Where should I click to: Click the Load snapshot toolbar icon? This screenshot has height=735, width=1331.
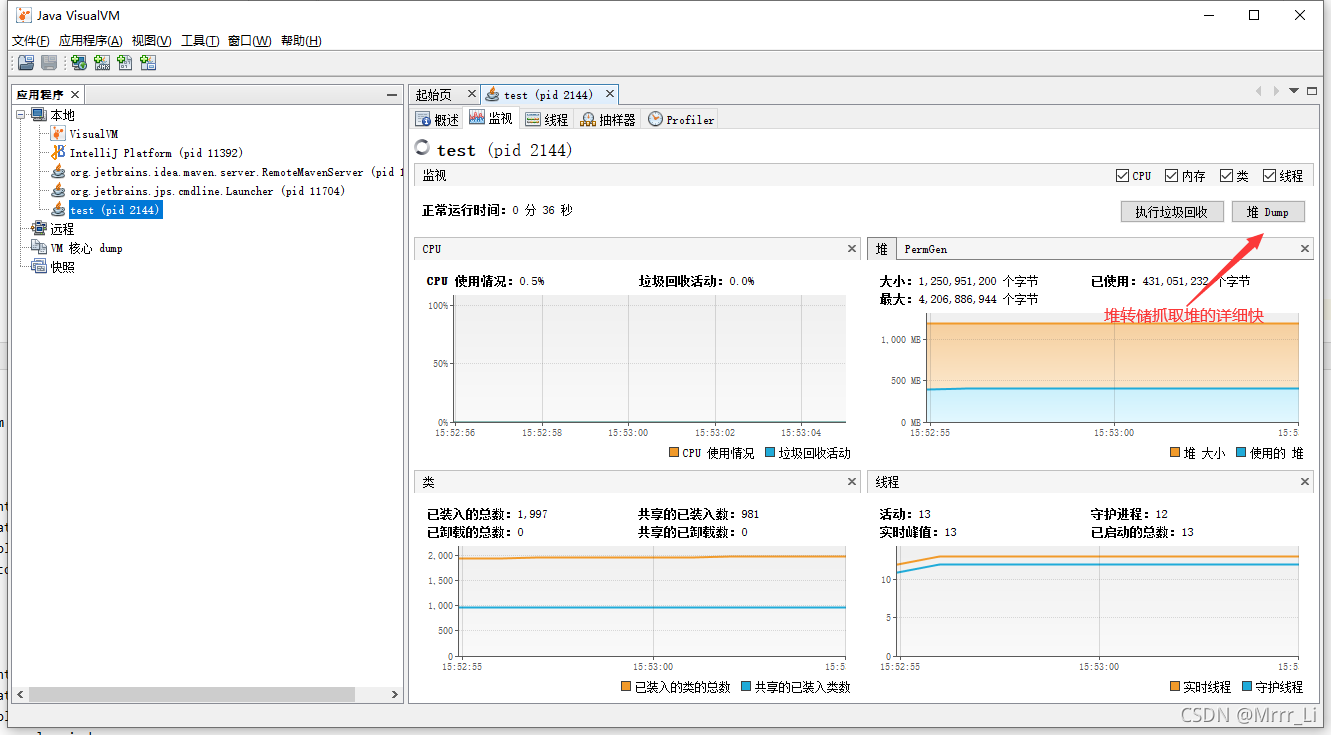tap(26, 63)
